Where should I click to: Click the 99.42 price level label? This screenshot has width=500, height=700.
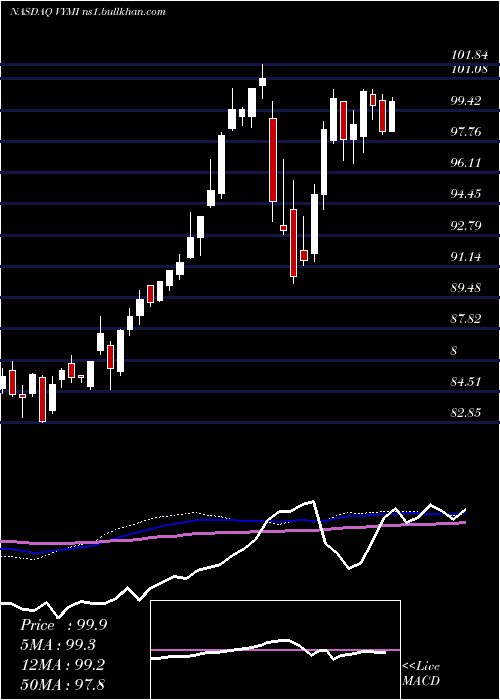tap(466, 100)
